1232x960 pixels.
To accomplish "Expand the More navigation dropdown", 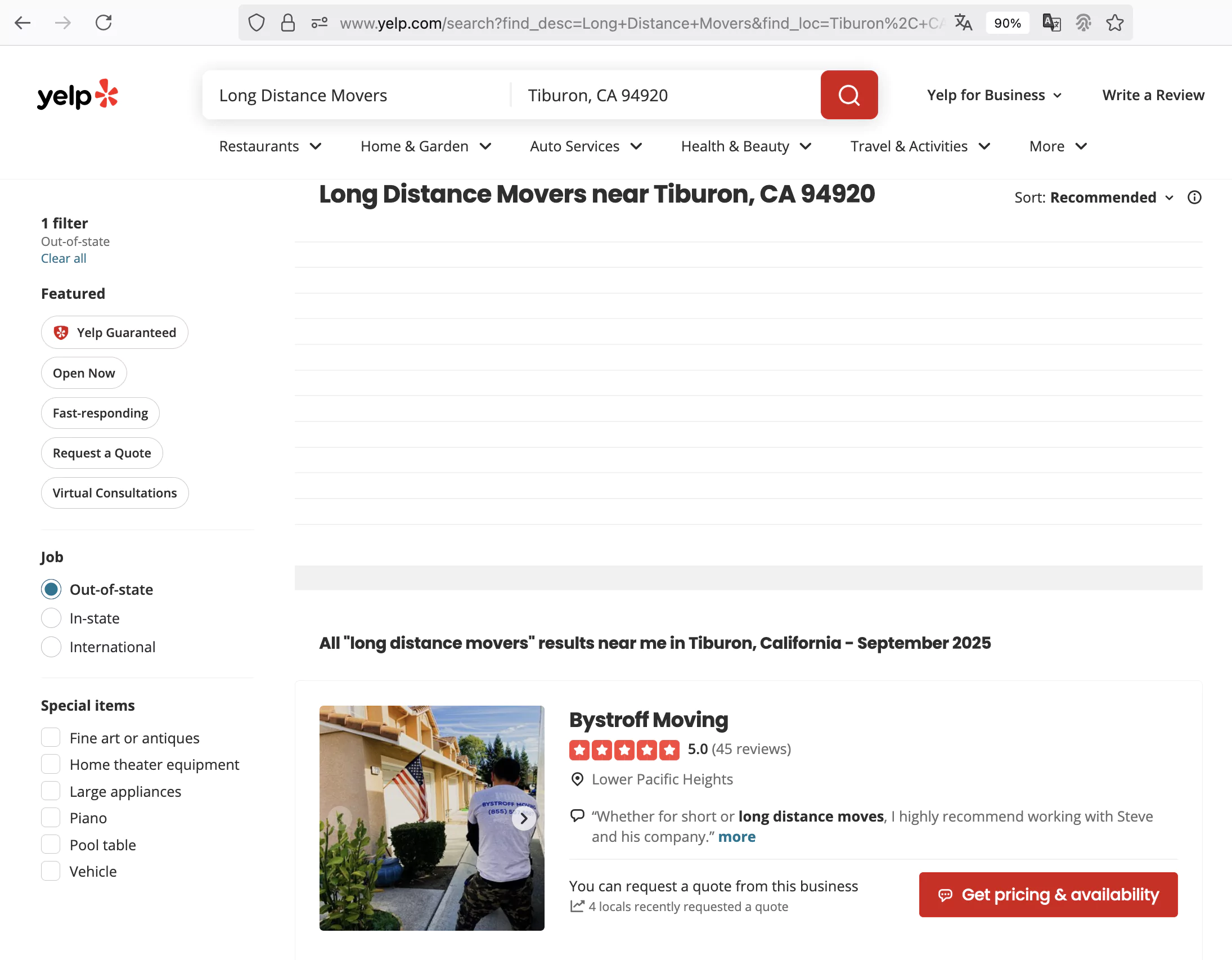I will tap(1057, 146).
